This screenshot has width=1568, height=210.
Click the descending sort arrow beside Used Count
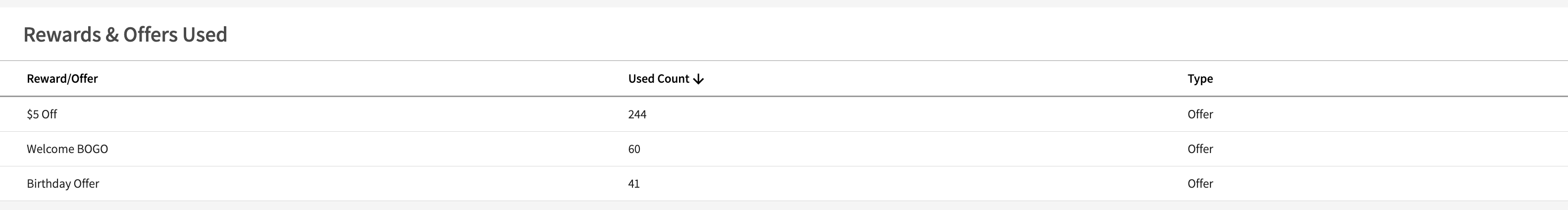(x=699, y=79)
